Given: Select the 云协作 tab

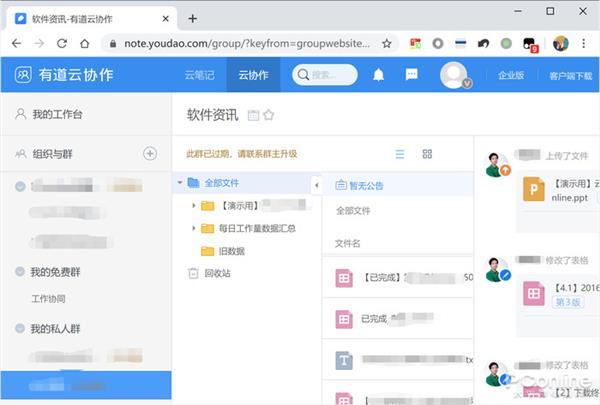Looking at the screenshot, I should pyautogui.click(x=253, y=75).
